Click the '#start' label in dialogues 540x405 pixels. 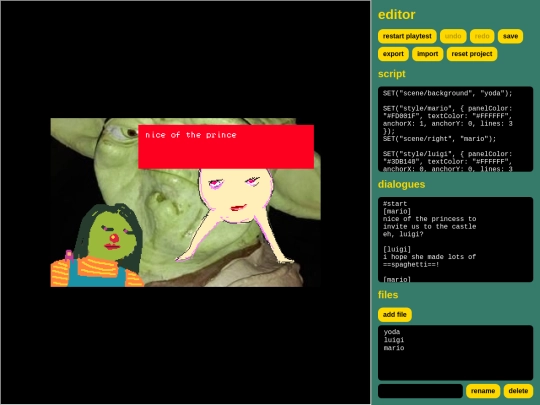pos(395,204)
